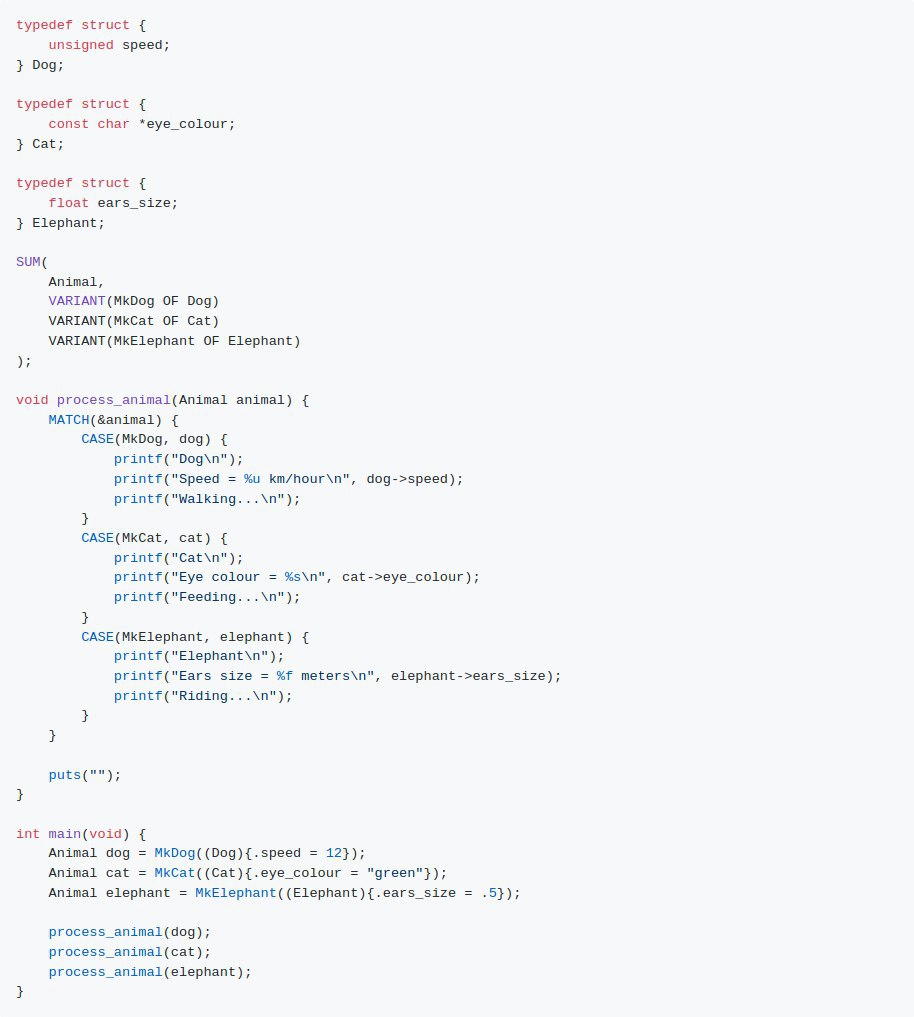Screen dimensions: 914x1017
Task: Click the printf with 'Eye colour = %s'
Action: pos(296,577)
